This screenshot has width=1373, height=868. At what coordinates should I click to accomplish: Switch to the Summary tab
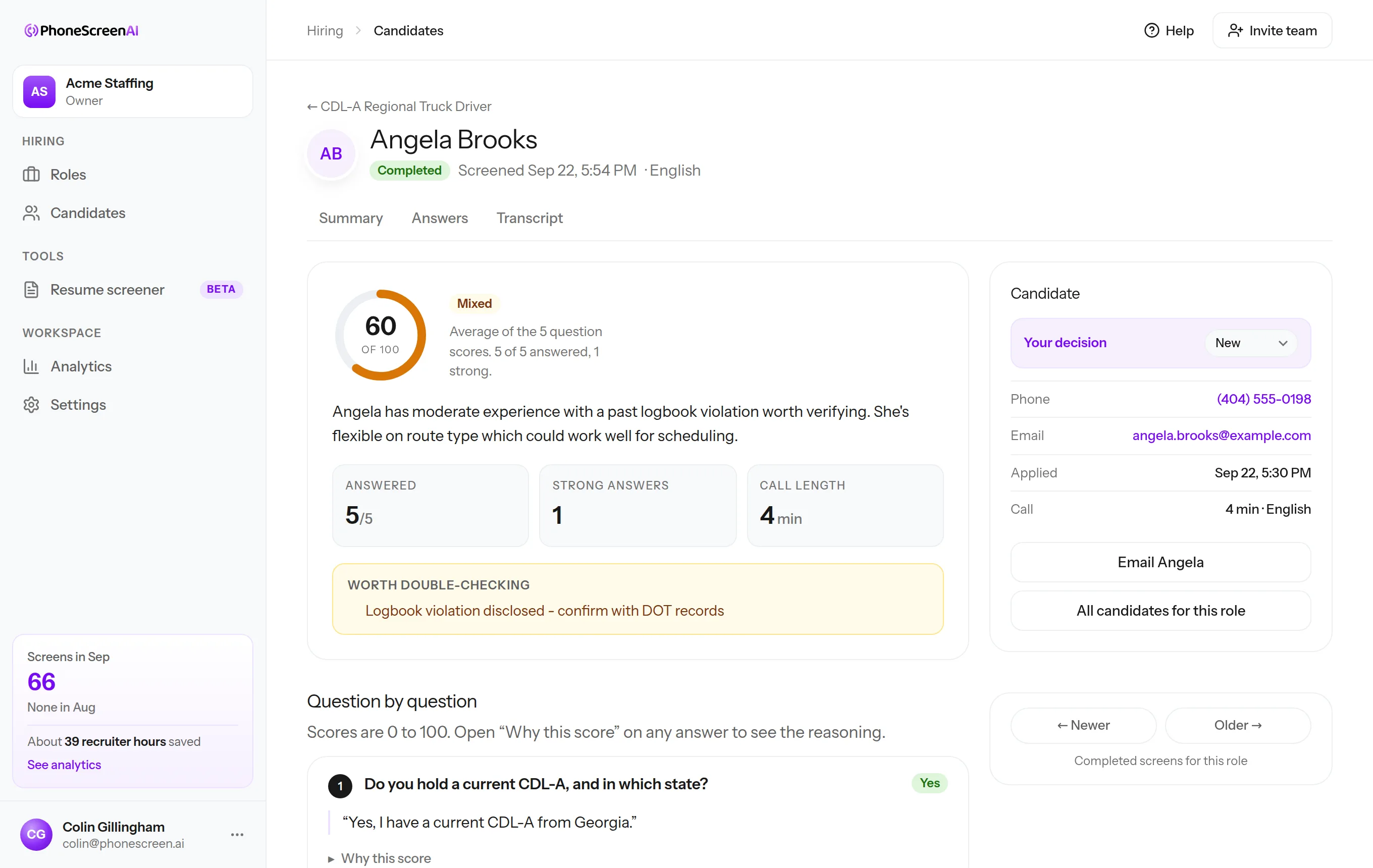pyautogui.click(x=351, y=218)
